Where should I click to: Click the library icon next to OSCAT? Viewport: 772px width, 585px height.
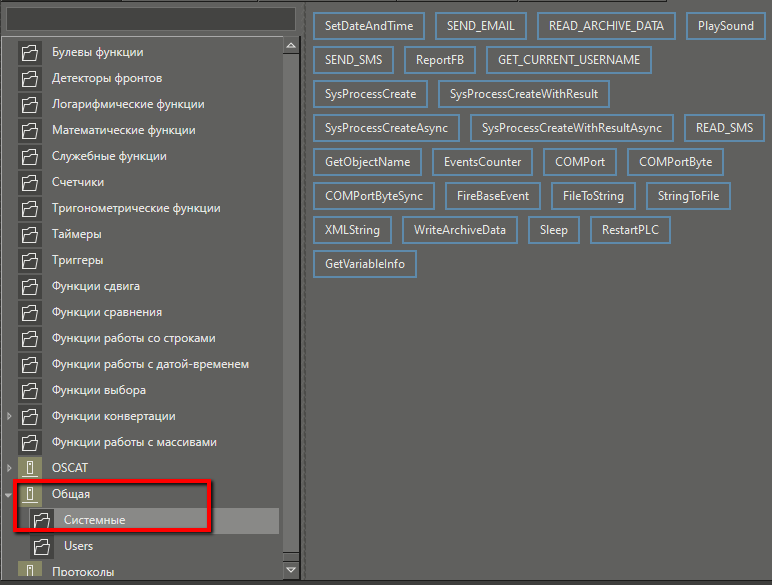coord(29,468)
